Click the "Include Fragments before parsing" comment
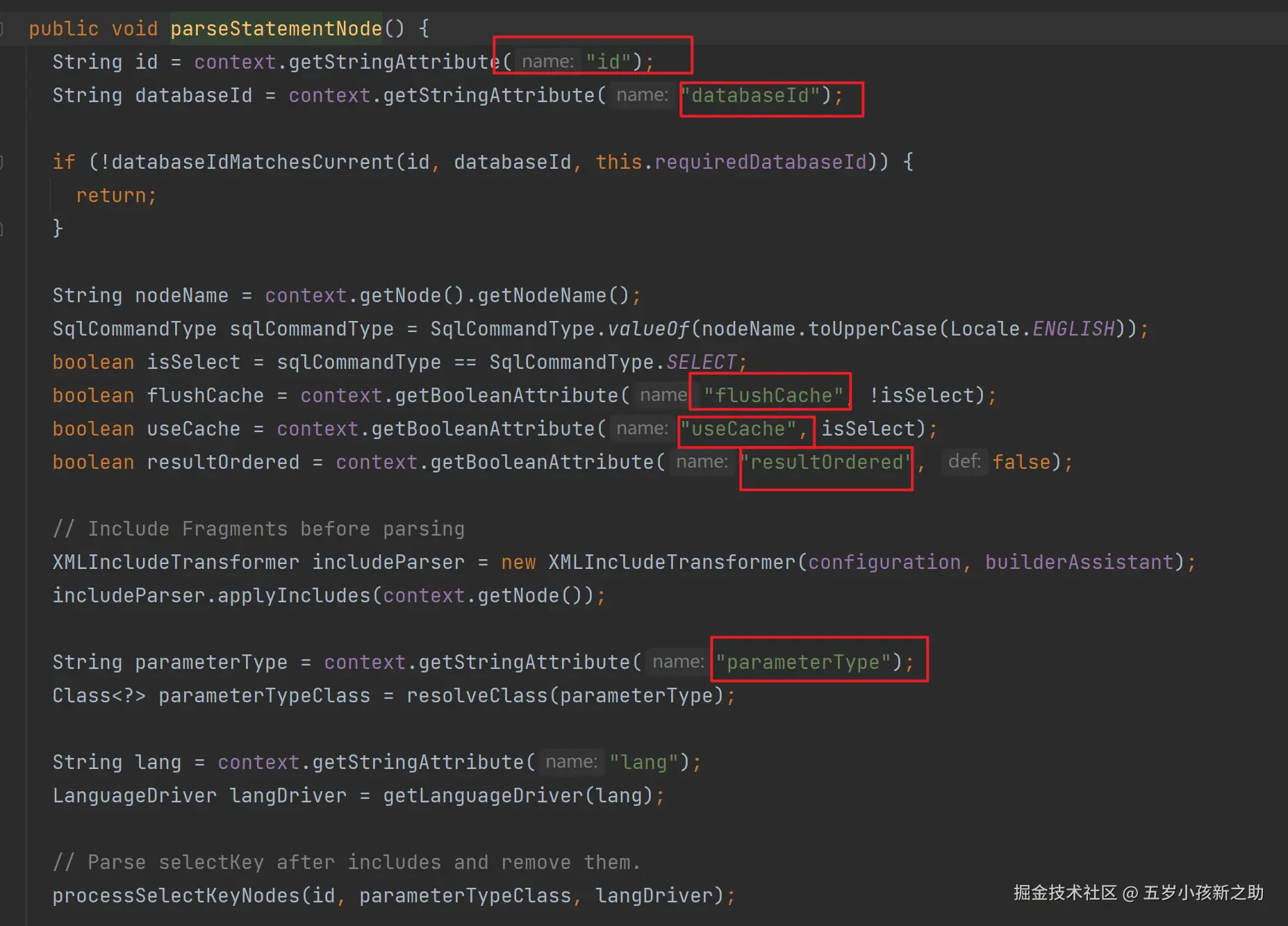 point(258,529)
